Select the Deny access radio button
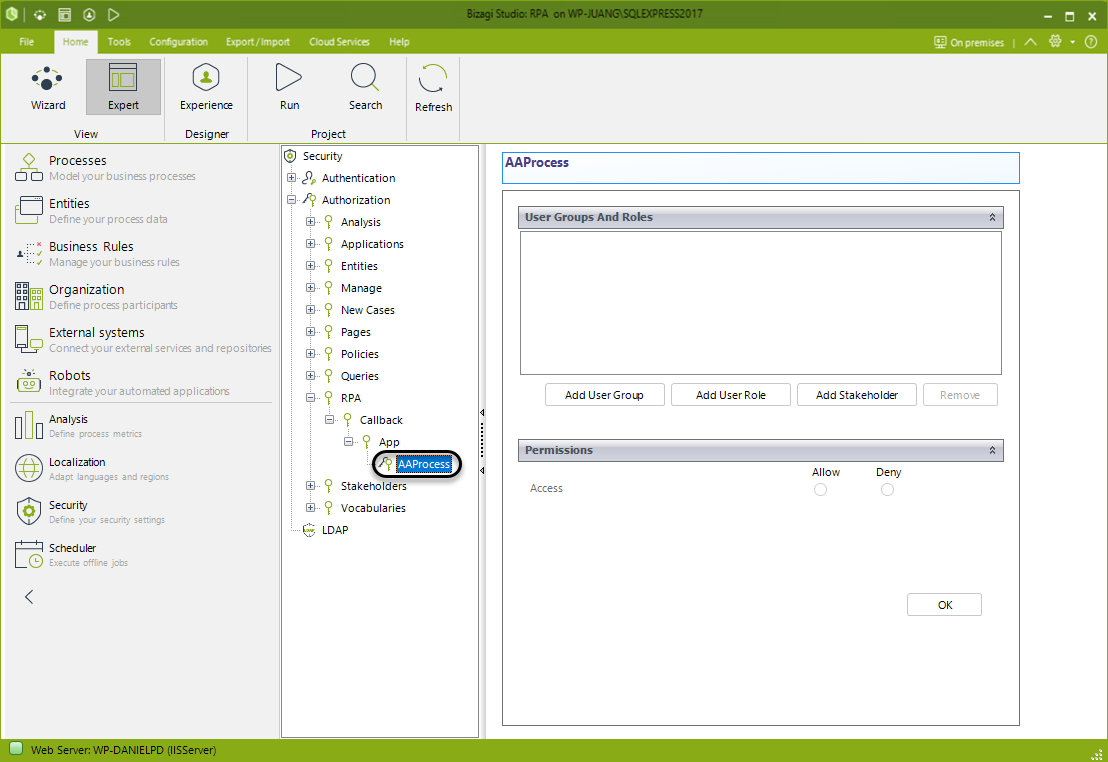The width and height of the screenshot is (1108, 762). 887,489
